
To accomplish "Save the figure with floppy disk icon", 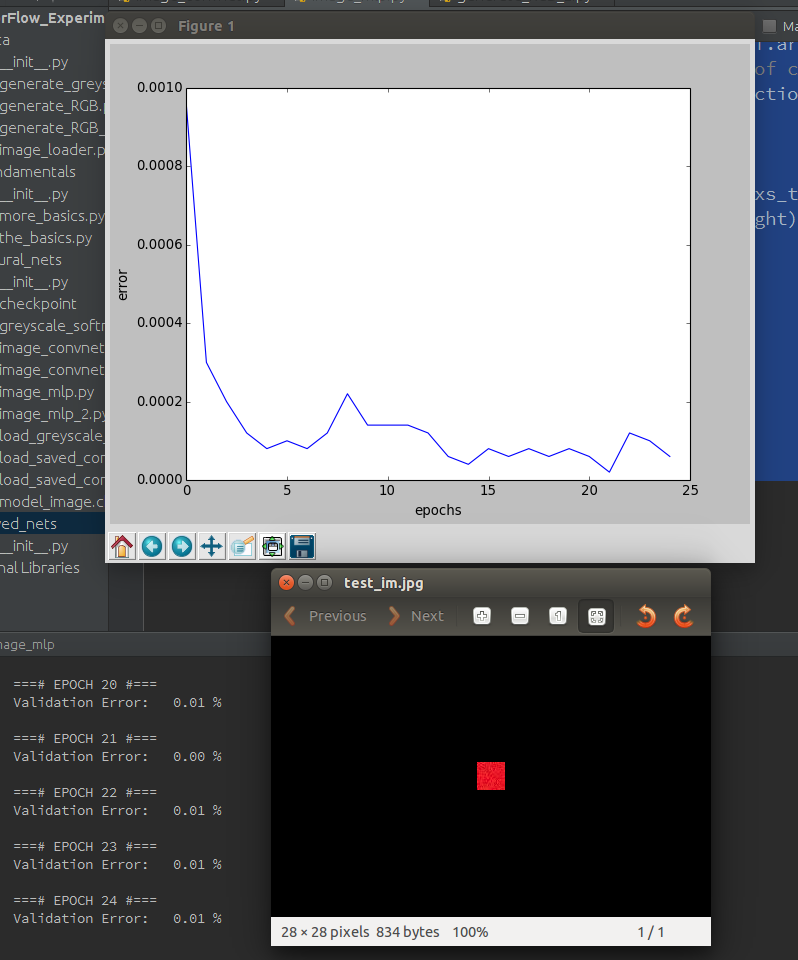I will click(x=302, y=546).
